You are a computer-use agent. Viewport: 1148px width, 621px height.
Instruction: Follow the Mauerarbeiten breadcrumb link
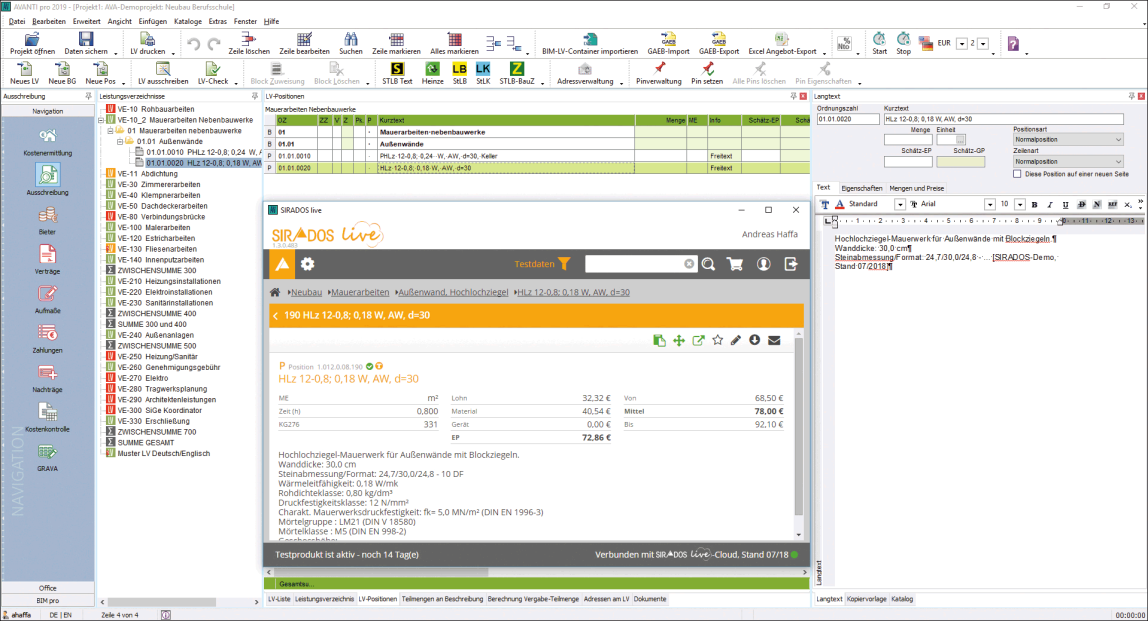[x=359, y=292]
